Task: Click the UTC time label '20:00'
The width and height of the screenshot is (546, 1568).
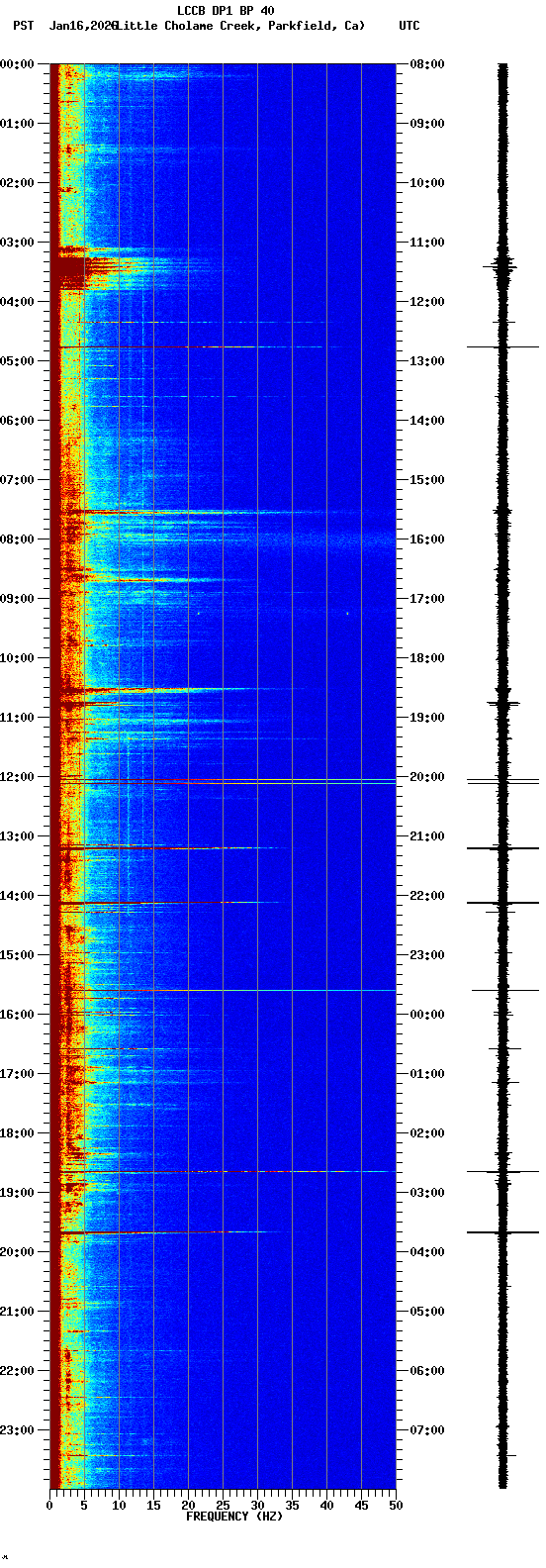Action: (x=428, y=777)
